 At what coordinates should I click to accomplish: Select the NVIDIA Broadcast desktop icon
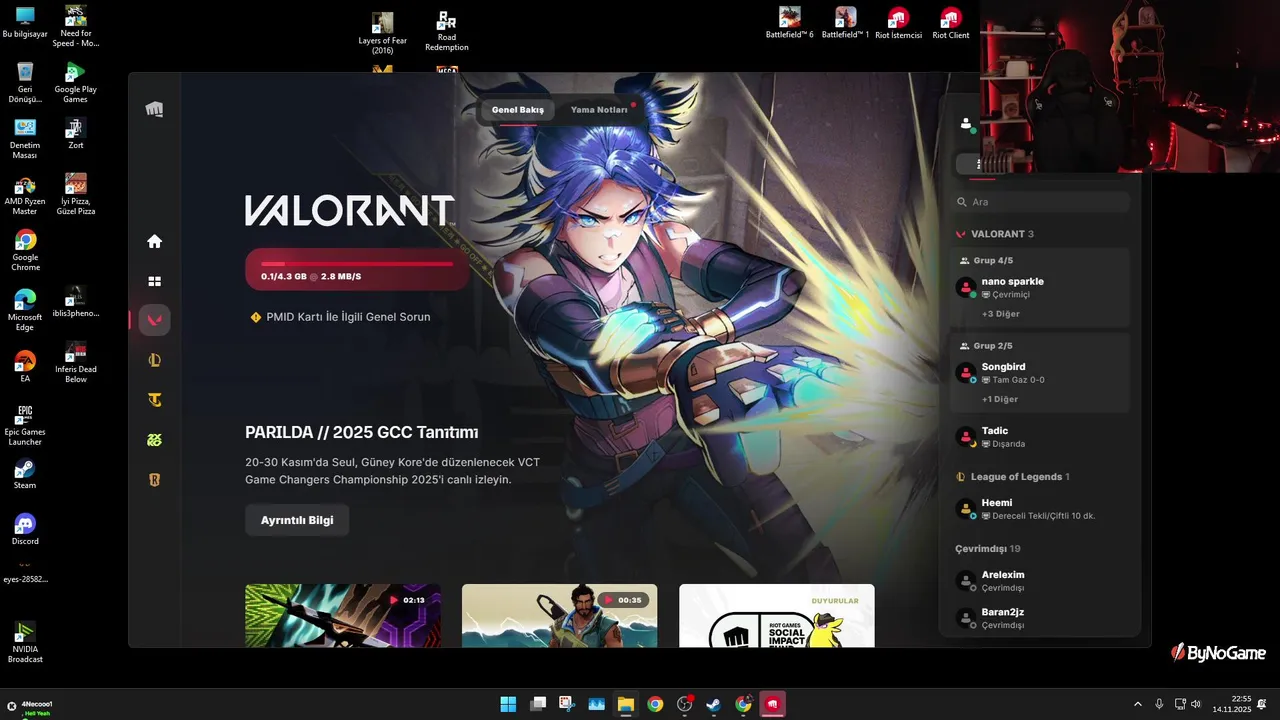[25, 643]
